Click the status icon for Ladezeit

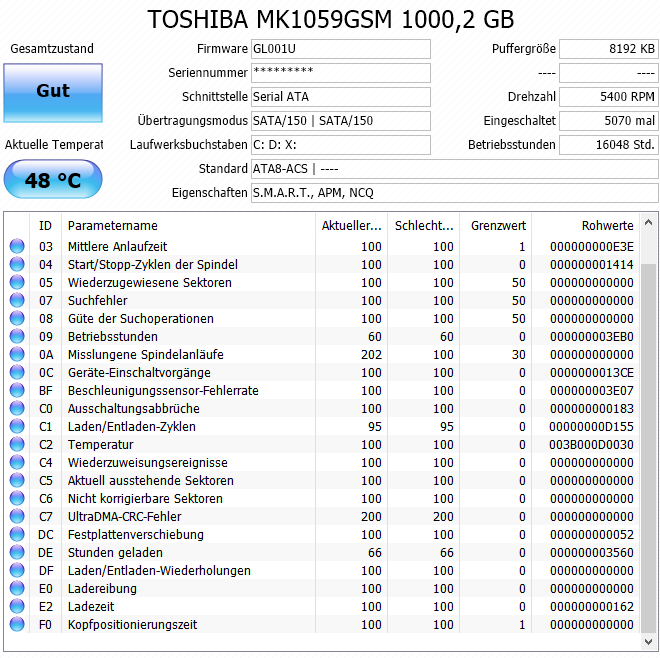pos(17,606)
